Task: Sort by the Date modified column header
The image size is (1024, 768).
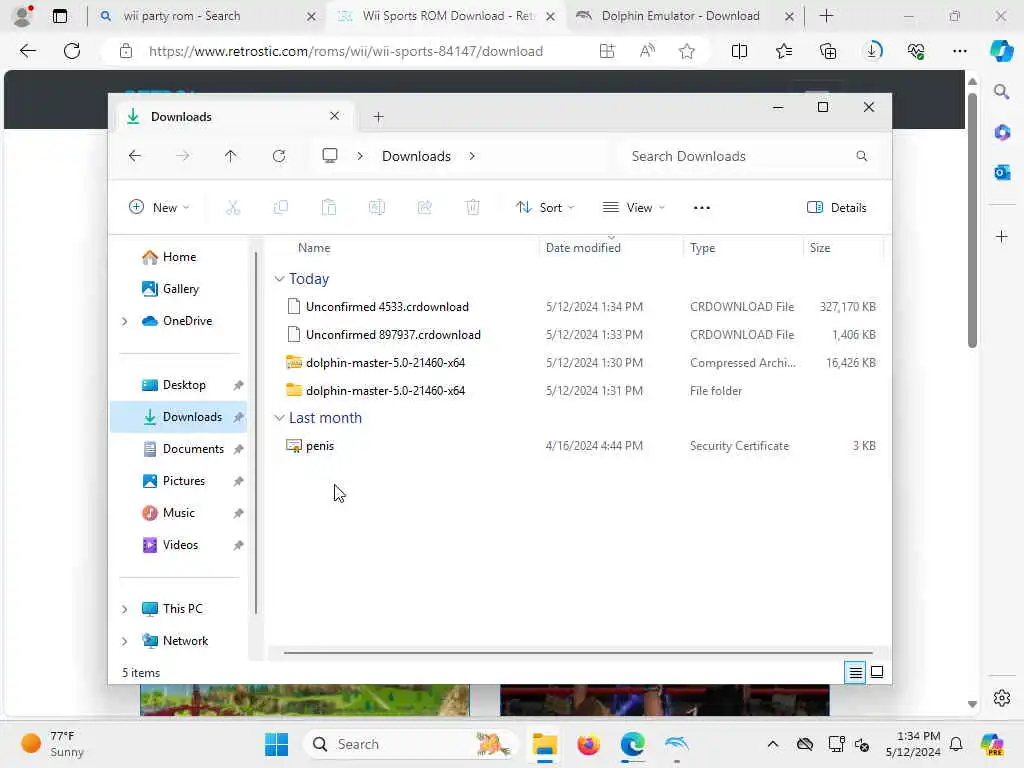Action: coord(583,248)
